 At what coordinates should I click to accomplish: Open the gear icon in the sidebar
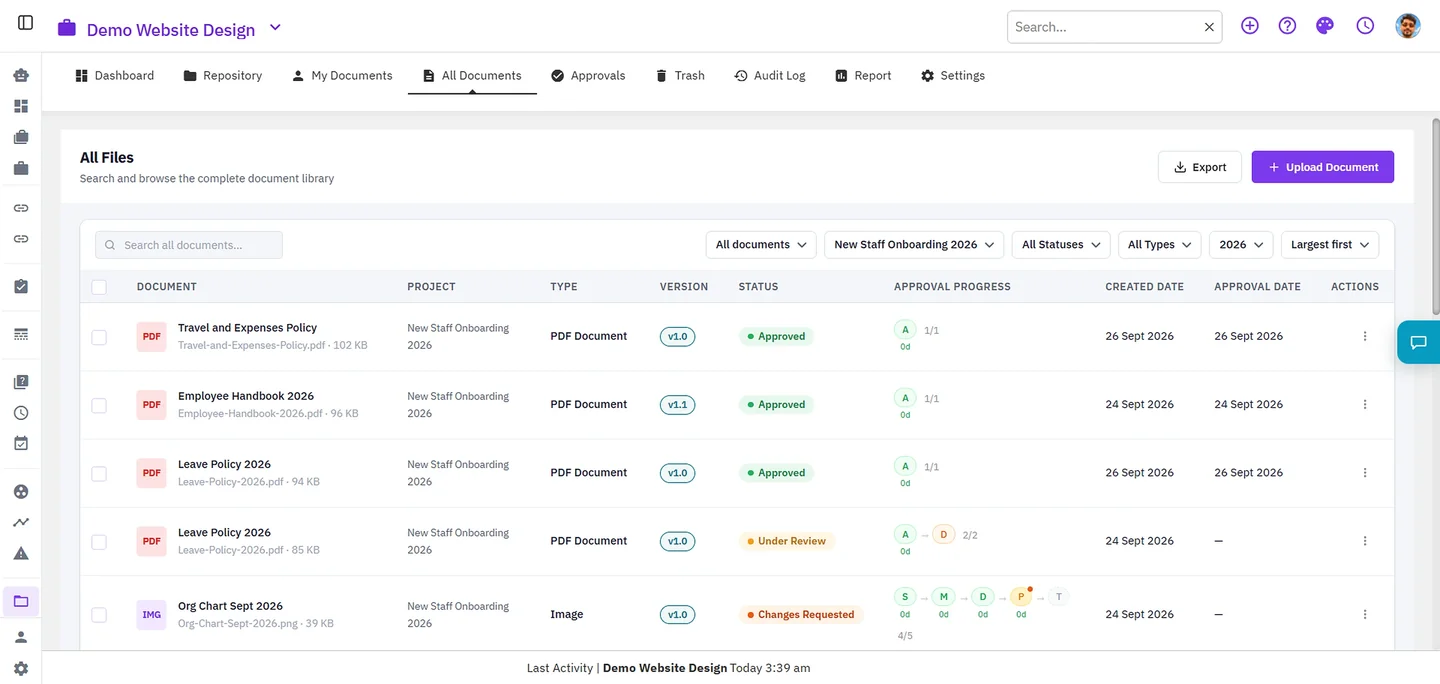[x=21, y=668]
